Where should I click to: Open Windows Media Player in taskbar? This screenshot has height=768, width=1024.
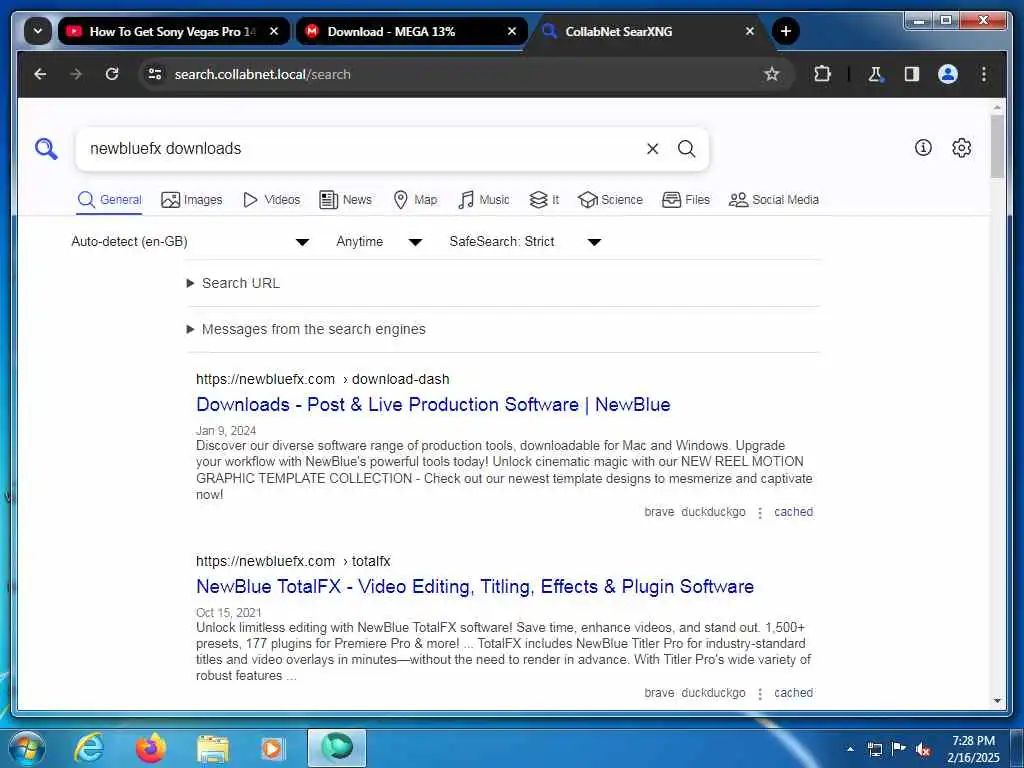click(272, 748)
